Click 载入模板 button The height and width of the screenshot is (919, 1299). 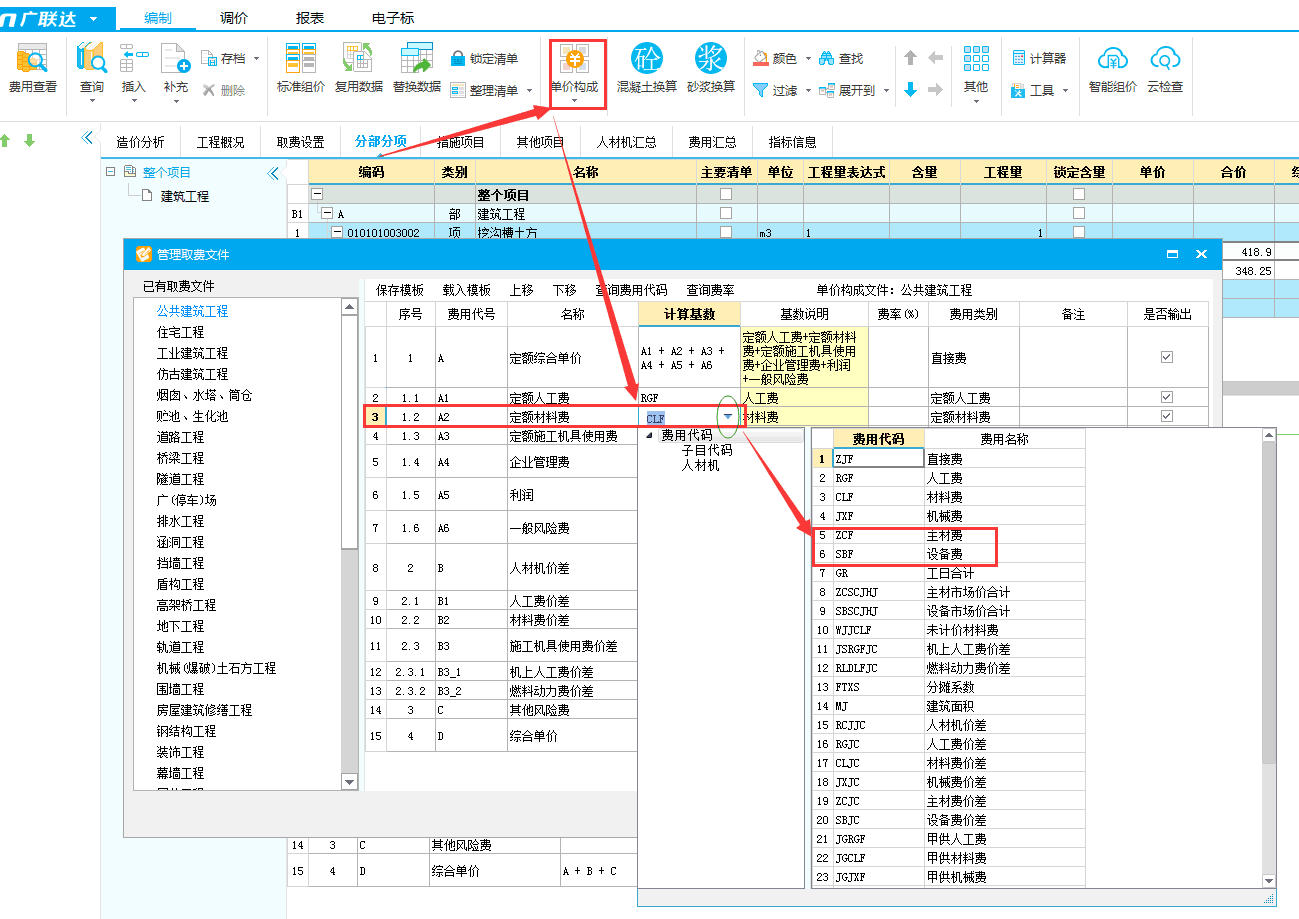[467, 290]
